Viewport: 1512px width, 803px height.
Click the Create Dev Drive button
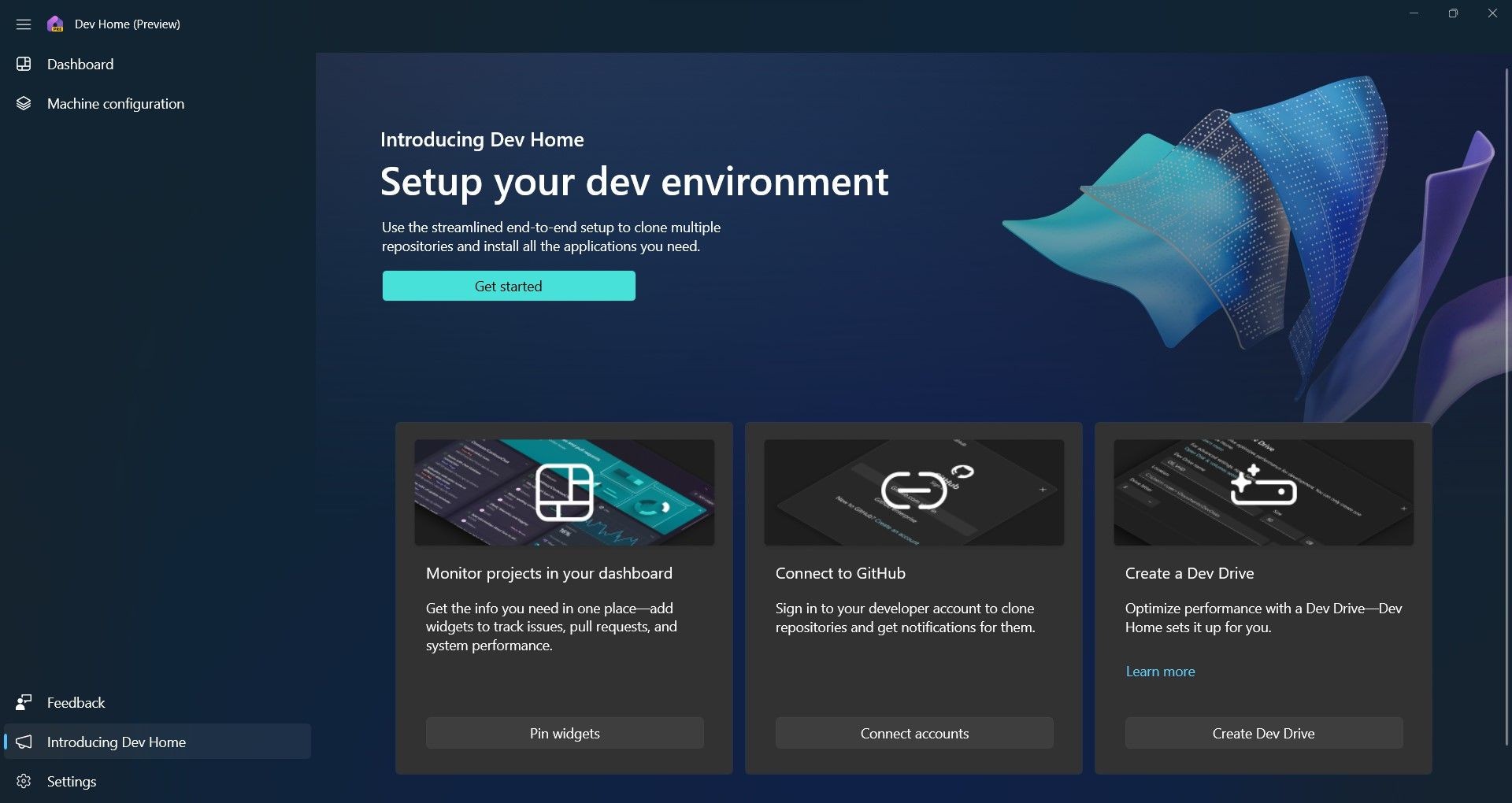pyautogui.click(x=1264, y=733)
